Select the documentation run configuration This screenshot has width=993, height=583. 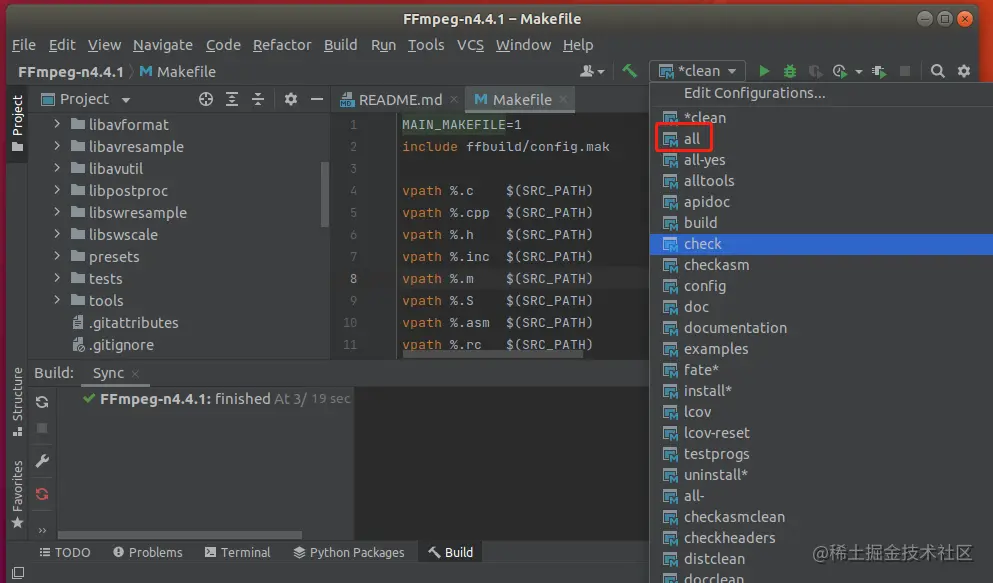point(821,328)
